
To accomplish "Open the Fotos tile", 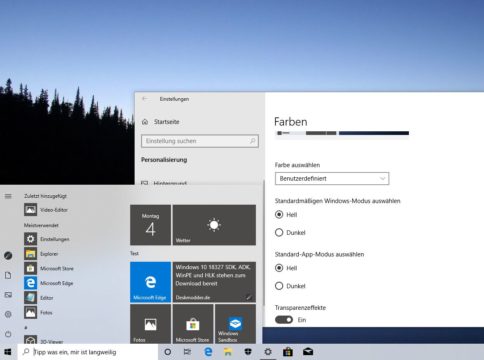I will (150, 324).
